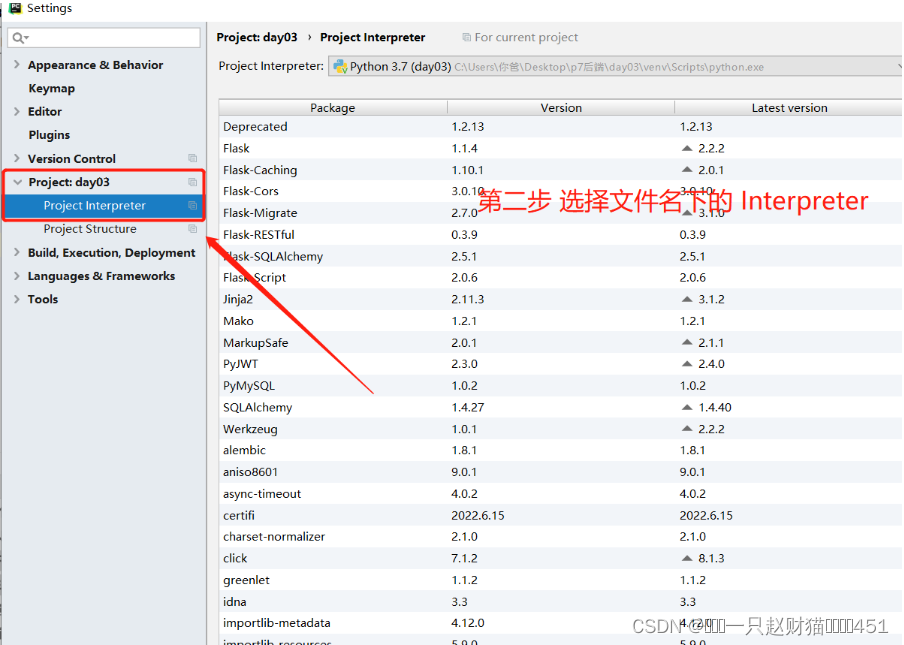904x645 pixels.
Task: Select the aniso8601 package row
Action: pos(560,472)
